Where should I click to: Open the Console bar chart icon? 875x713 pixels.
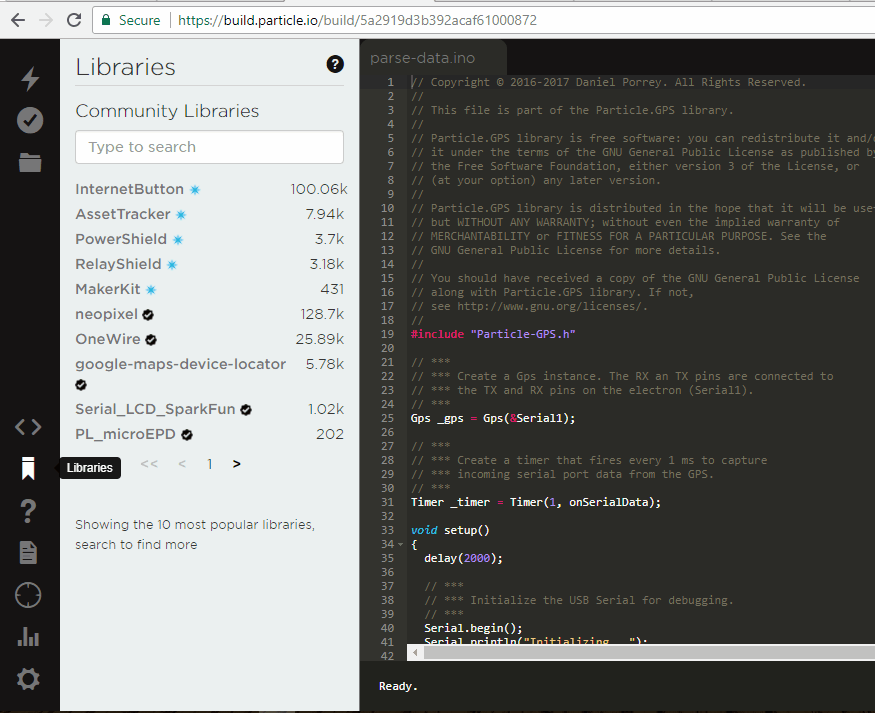pyautogui.click(x=28, y=637)
